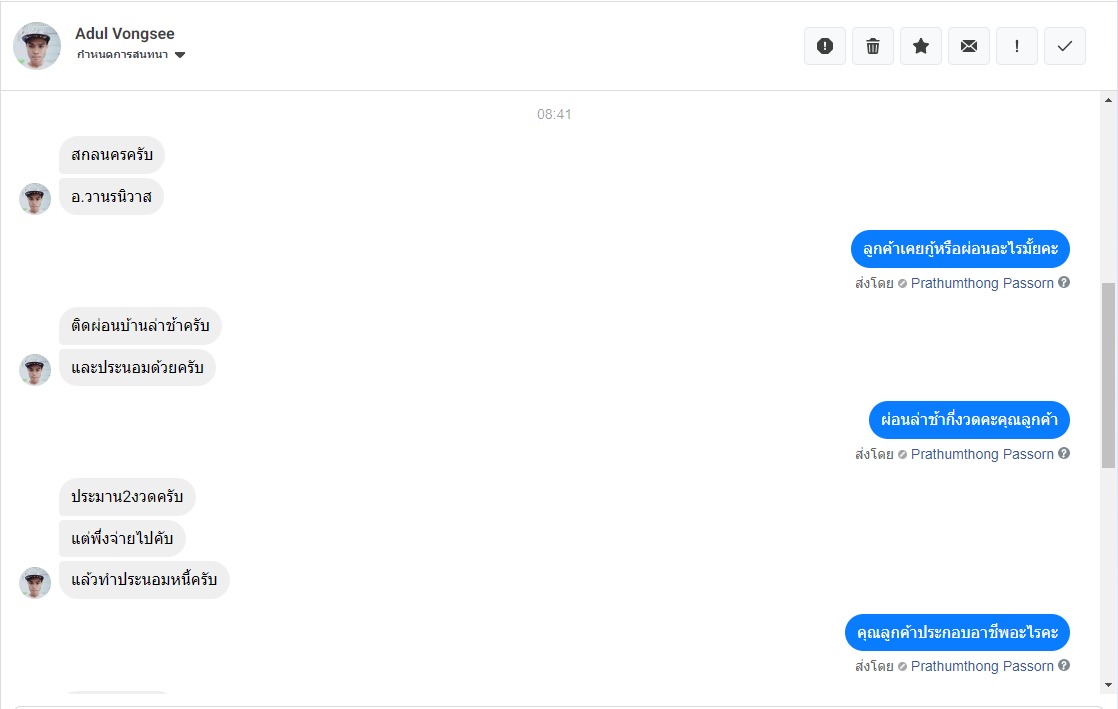This screenshot has width=1118, height=709.
Task: Open Prathumthong Passorn link under ลูกค้าเคยกู้หรือผ่อนอะไรมั้ยคะ
Action: (982, 283)
